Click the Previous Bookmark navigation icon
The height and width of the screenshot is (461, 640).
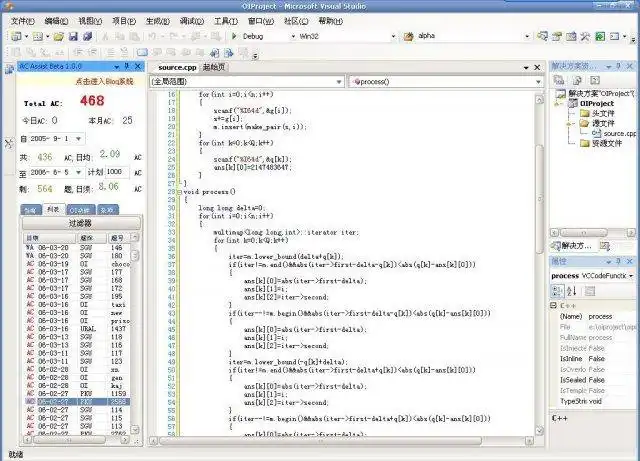(x=214, y=52)
